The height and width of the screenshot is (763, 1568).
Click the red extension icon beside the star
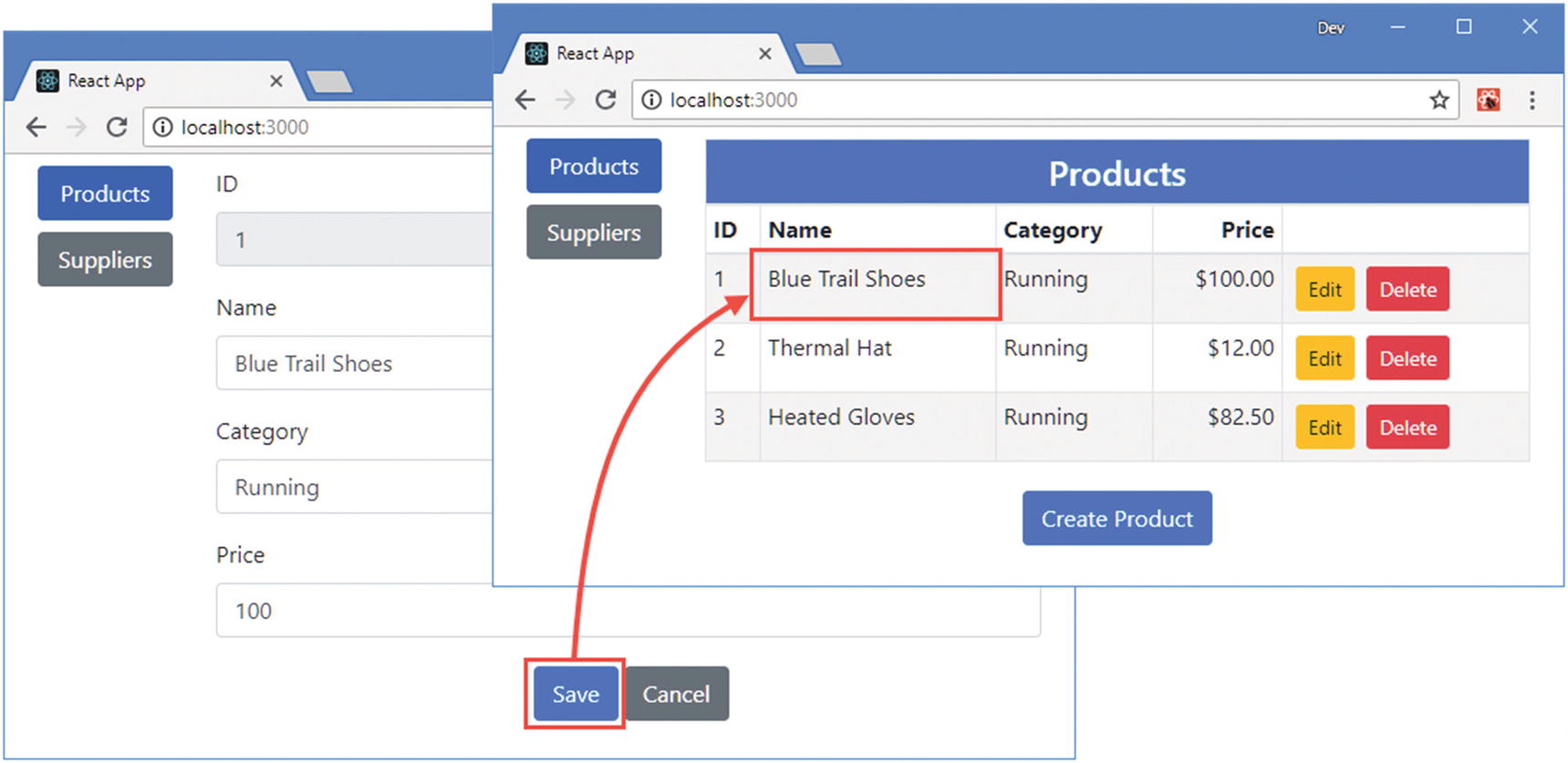[1488, 100]
